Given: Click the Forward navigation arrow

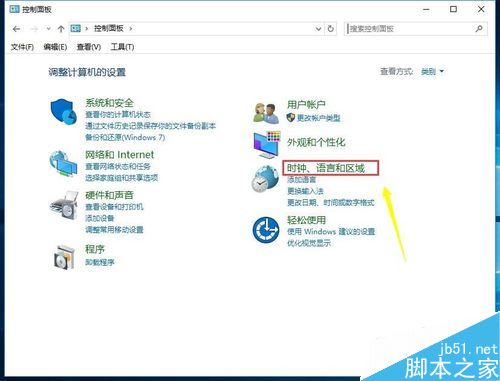Looking at the screenshot, I should (34, 29).
